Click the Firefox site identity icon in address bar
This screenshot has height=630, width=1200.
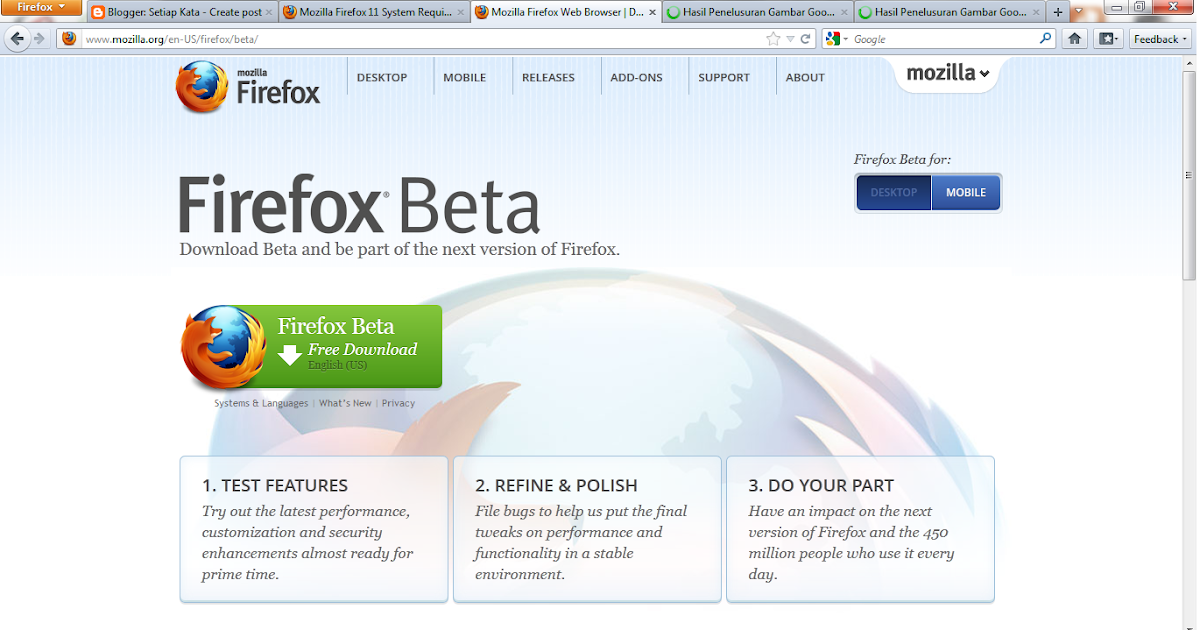[69, 39]
